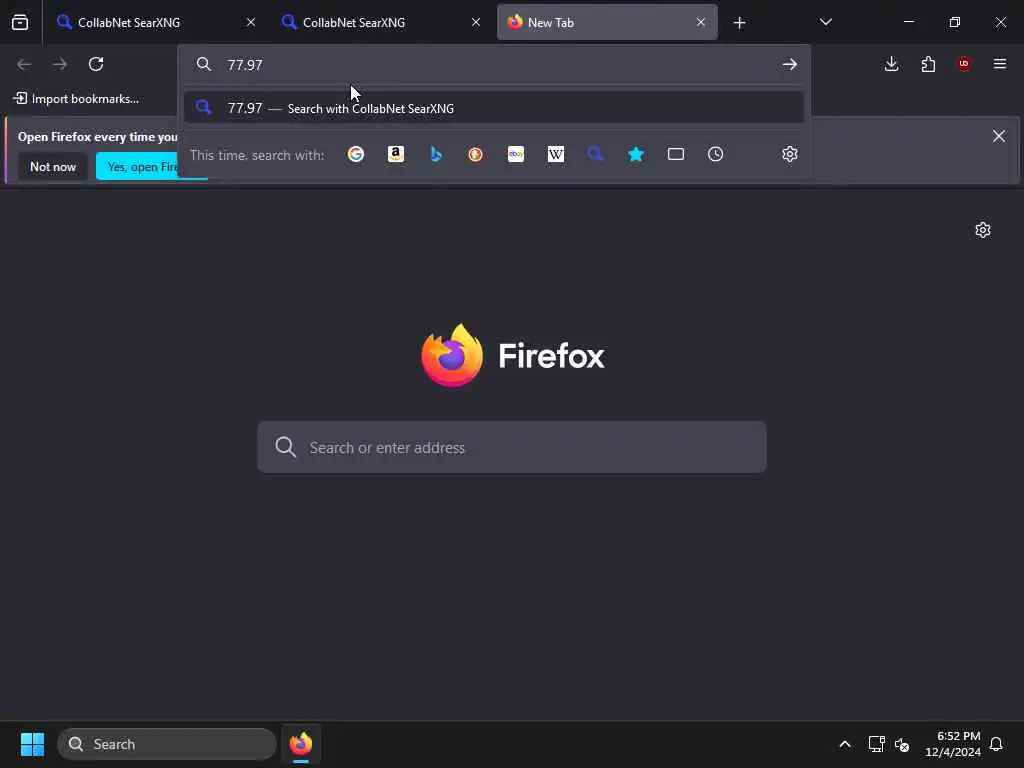Click the Firefox logo on new tab page
This screenshot has height=768, width=1024.
(x=513, y=355)
